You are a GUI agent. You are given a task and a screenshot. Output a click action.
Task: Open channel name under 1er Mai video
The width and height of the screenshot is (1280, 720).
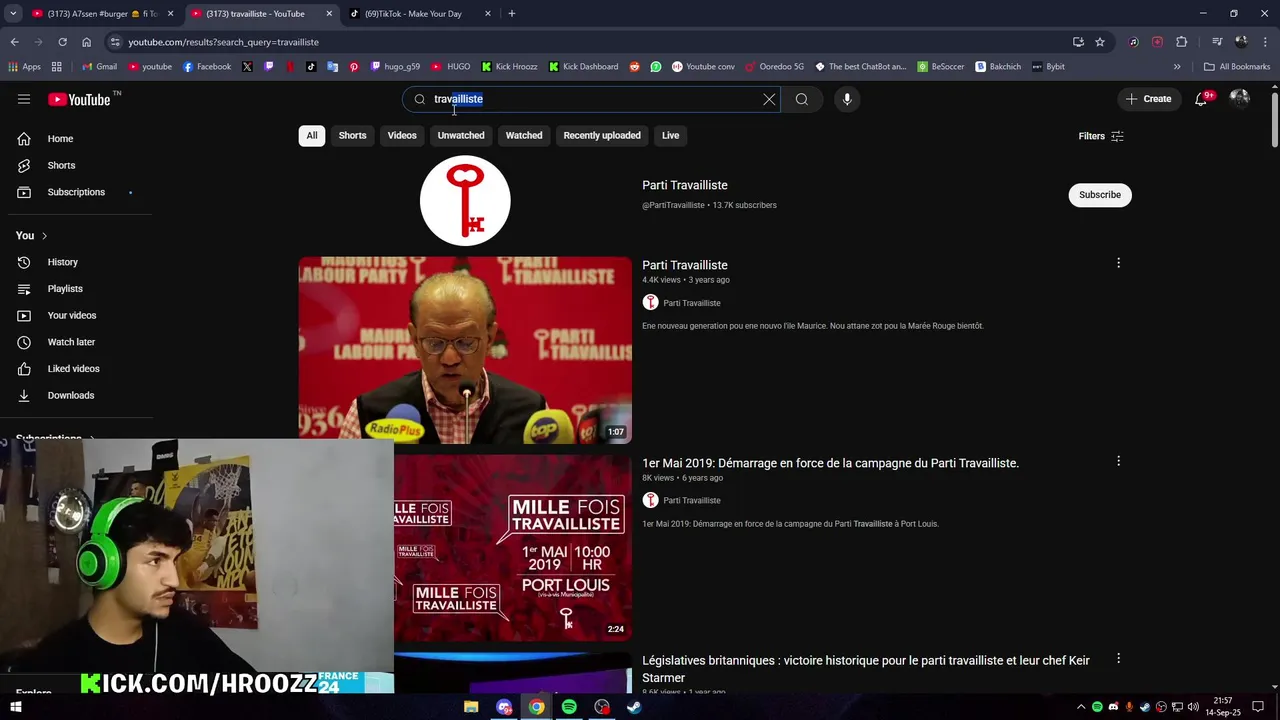point(691,500)
